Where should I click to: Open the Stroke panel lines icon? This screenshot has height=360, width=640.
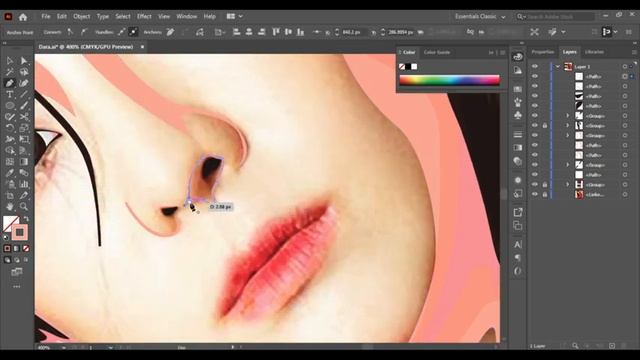pos(518,134)
